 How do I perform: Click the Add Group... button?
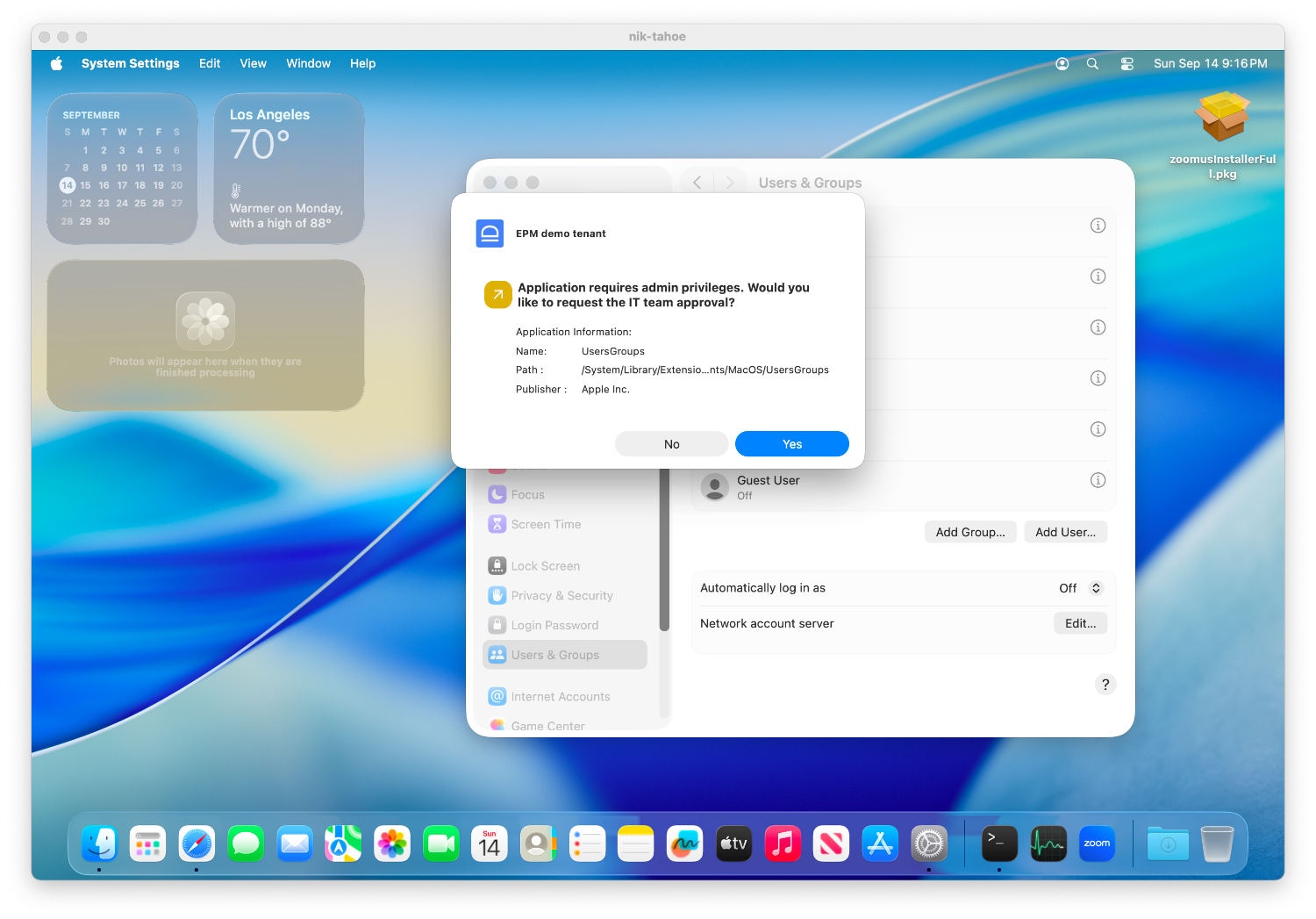(x=970, y=532)
